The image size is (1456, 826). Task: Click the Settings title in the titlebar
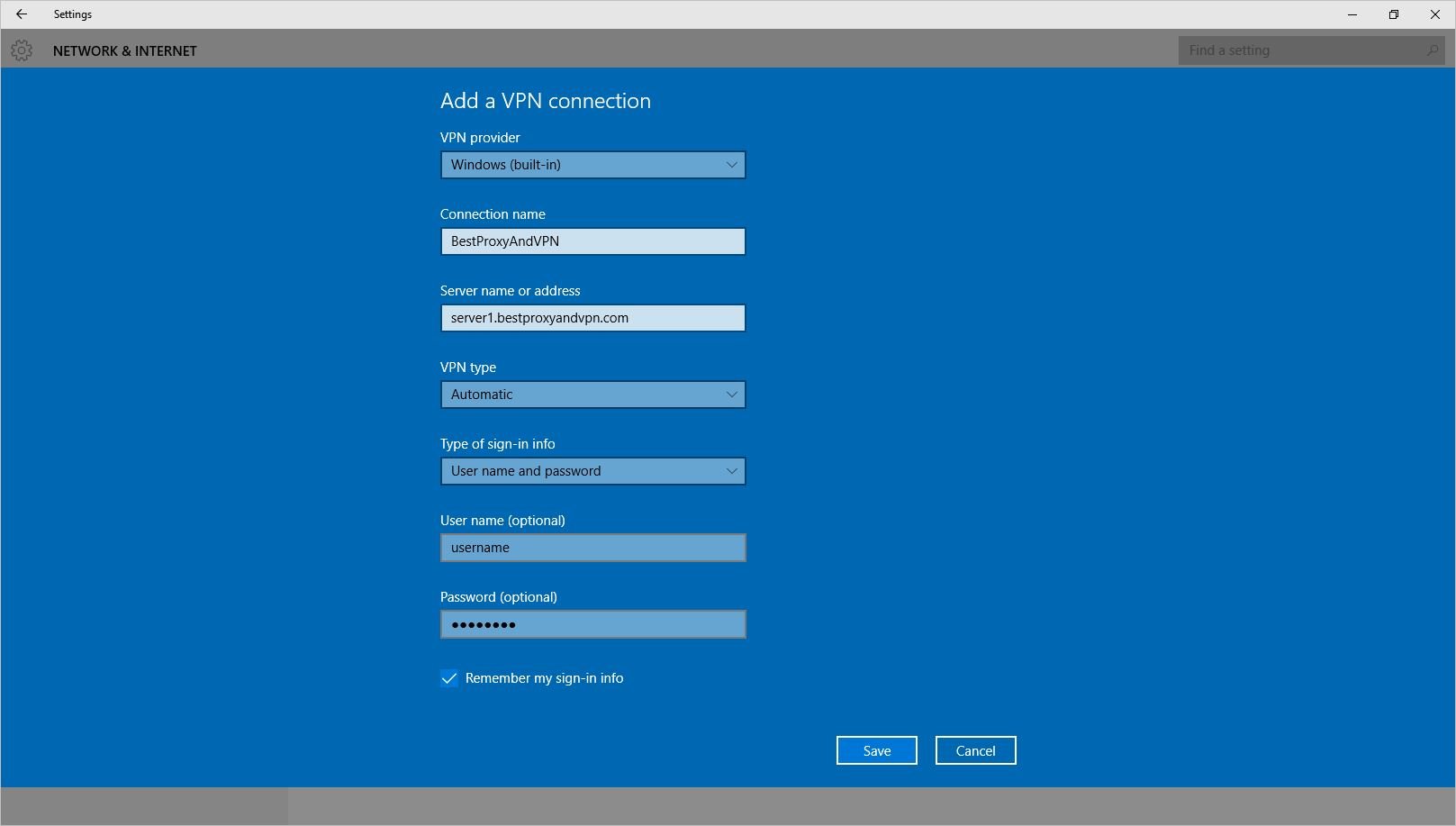coord(73,14)
